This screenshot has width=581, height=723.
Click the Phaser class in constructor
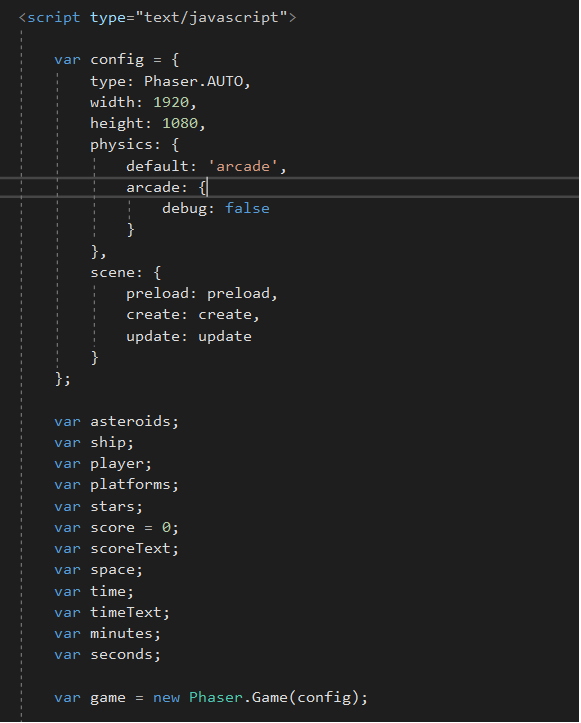pyautogui.click(x=215, y=697)
